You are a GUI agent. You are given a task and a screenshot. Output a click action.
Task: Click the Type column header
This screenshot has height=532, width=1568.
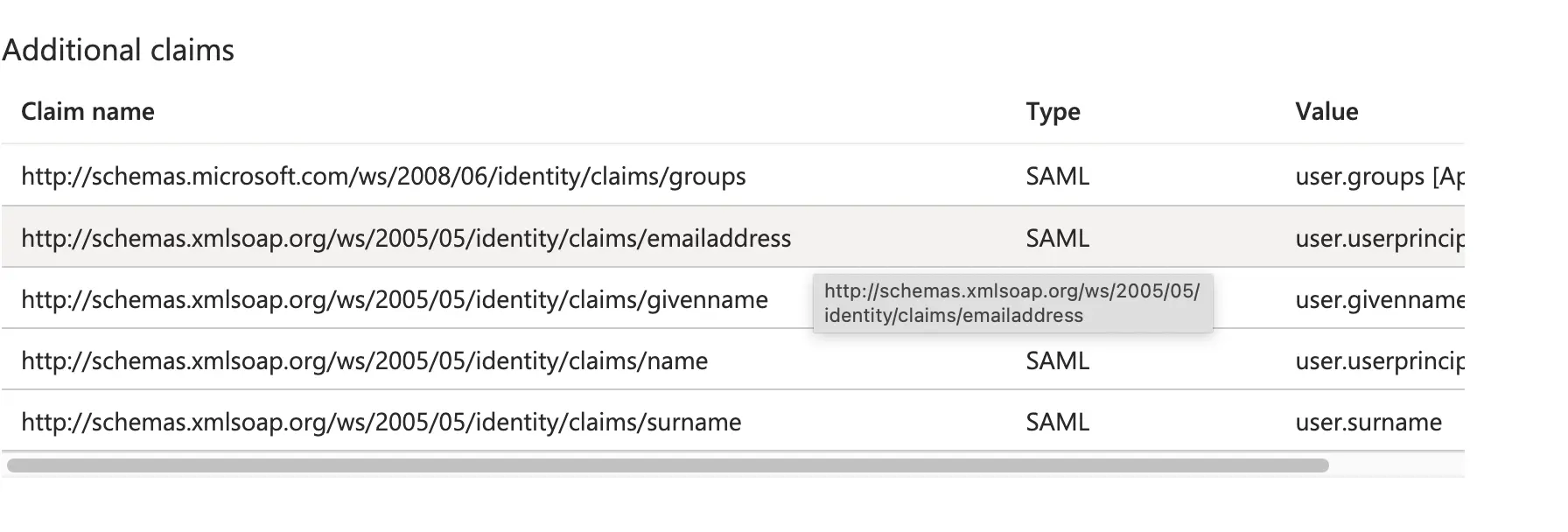1053,111
